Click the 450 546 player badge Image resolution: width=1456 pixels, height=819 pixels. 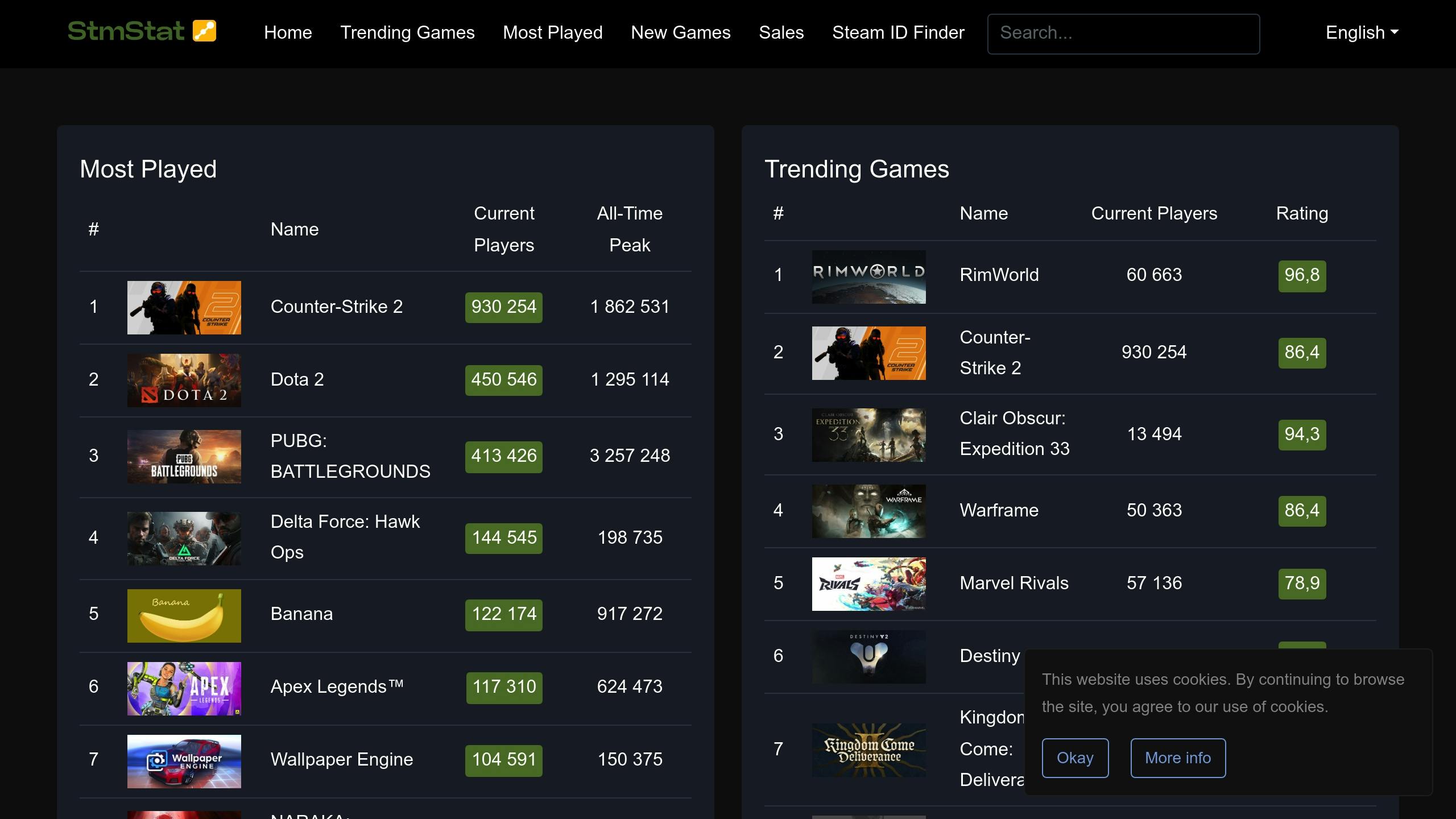[x=504, y=380]
